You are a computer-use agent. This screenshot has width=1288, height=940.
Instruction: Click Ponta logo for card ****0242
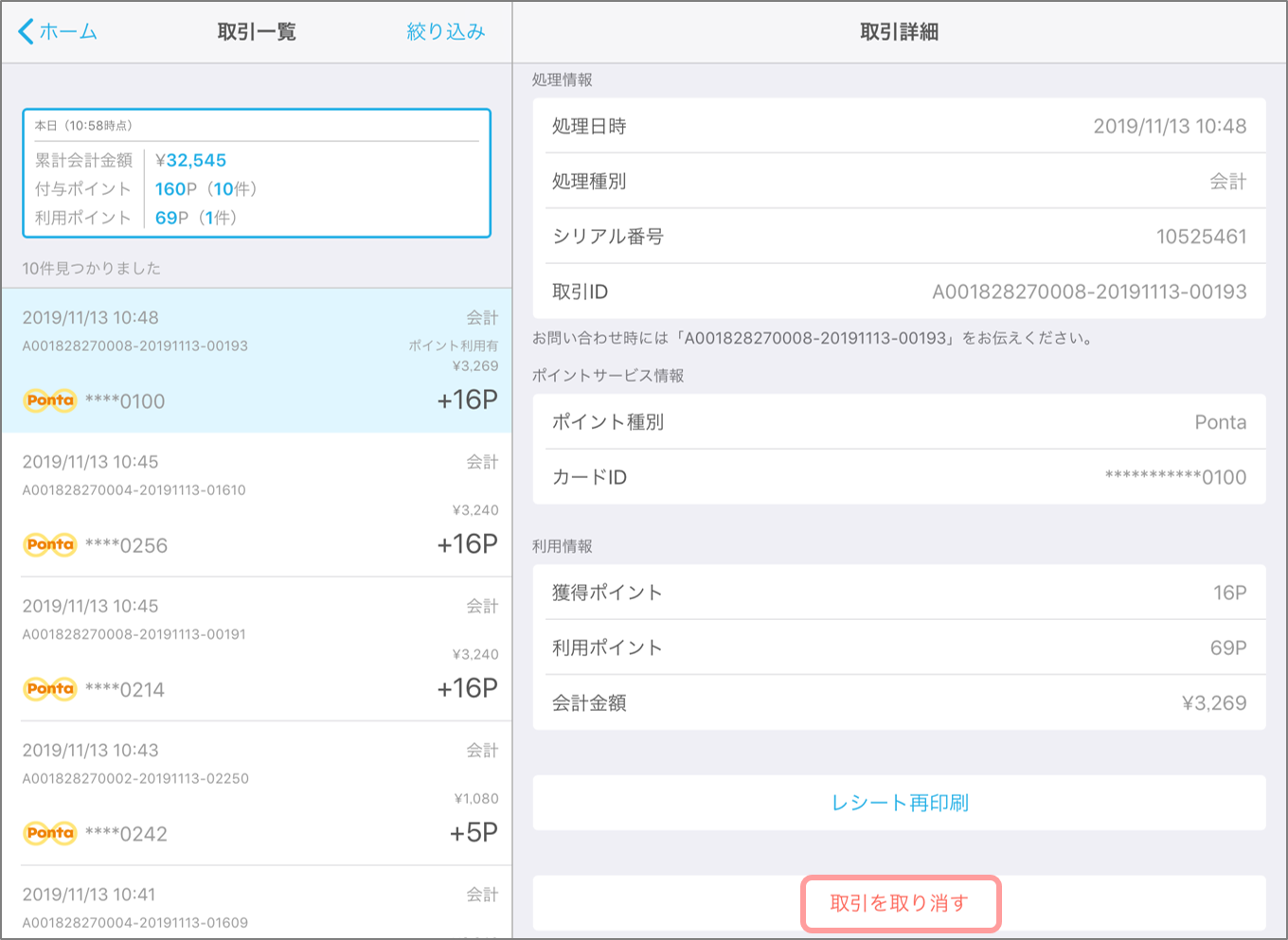pos(50,833)
